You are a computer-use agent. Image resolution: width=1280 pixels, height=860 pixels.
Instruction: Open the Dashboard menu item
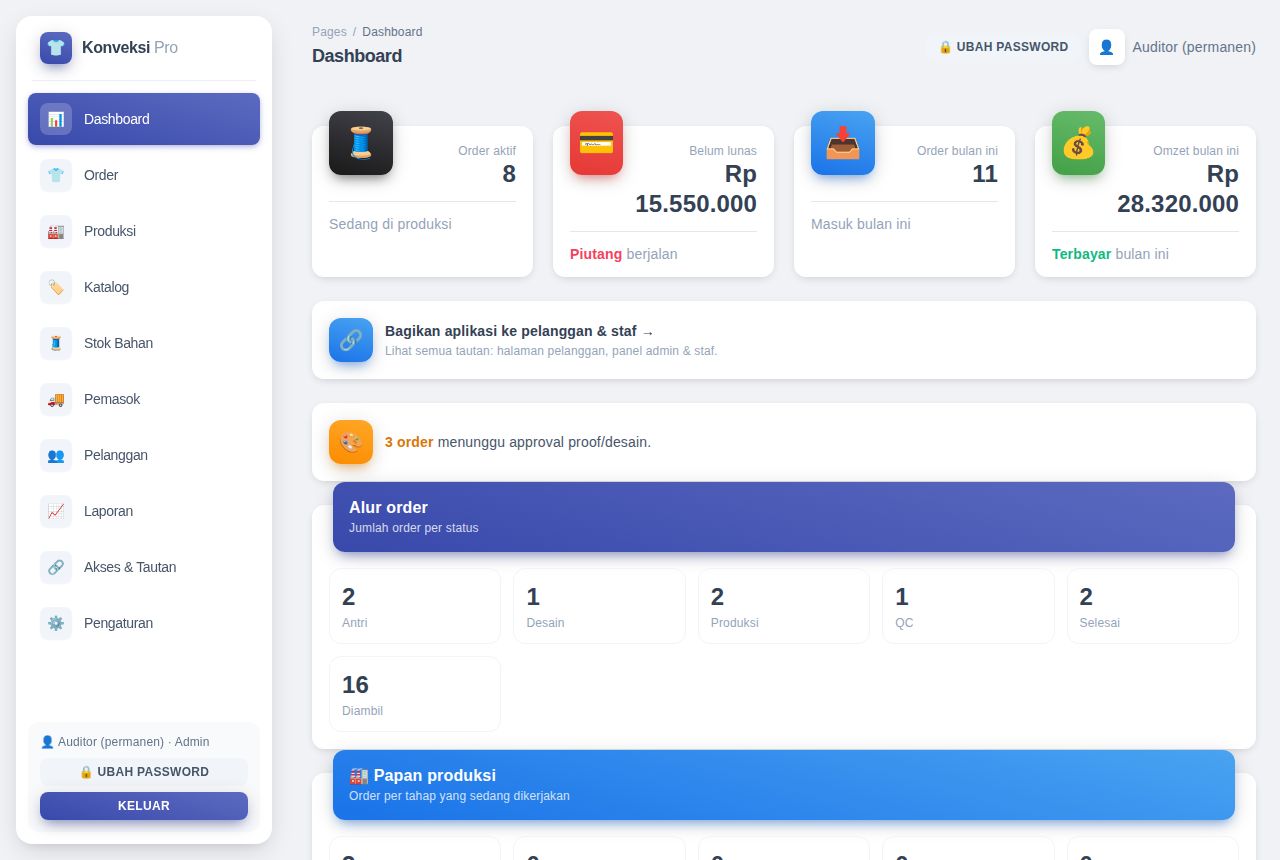(144, 119)
